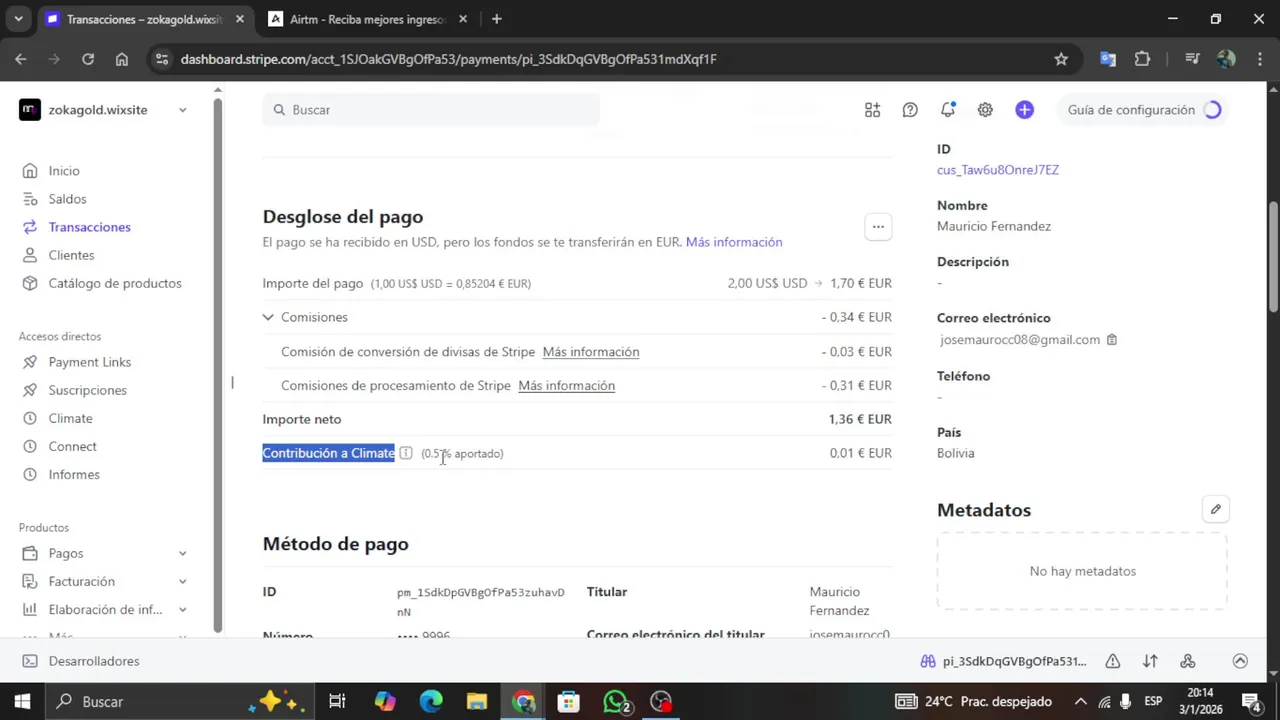Open Más información for conversión de divisas

[x=591, y=352]
